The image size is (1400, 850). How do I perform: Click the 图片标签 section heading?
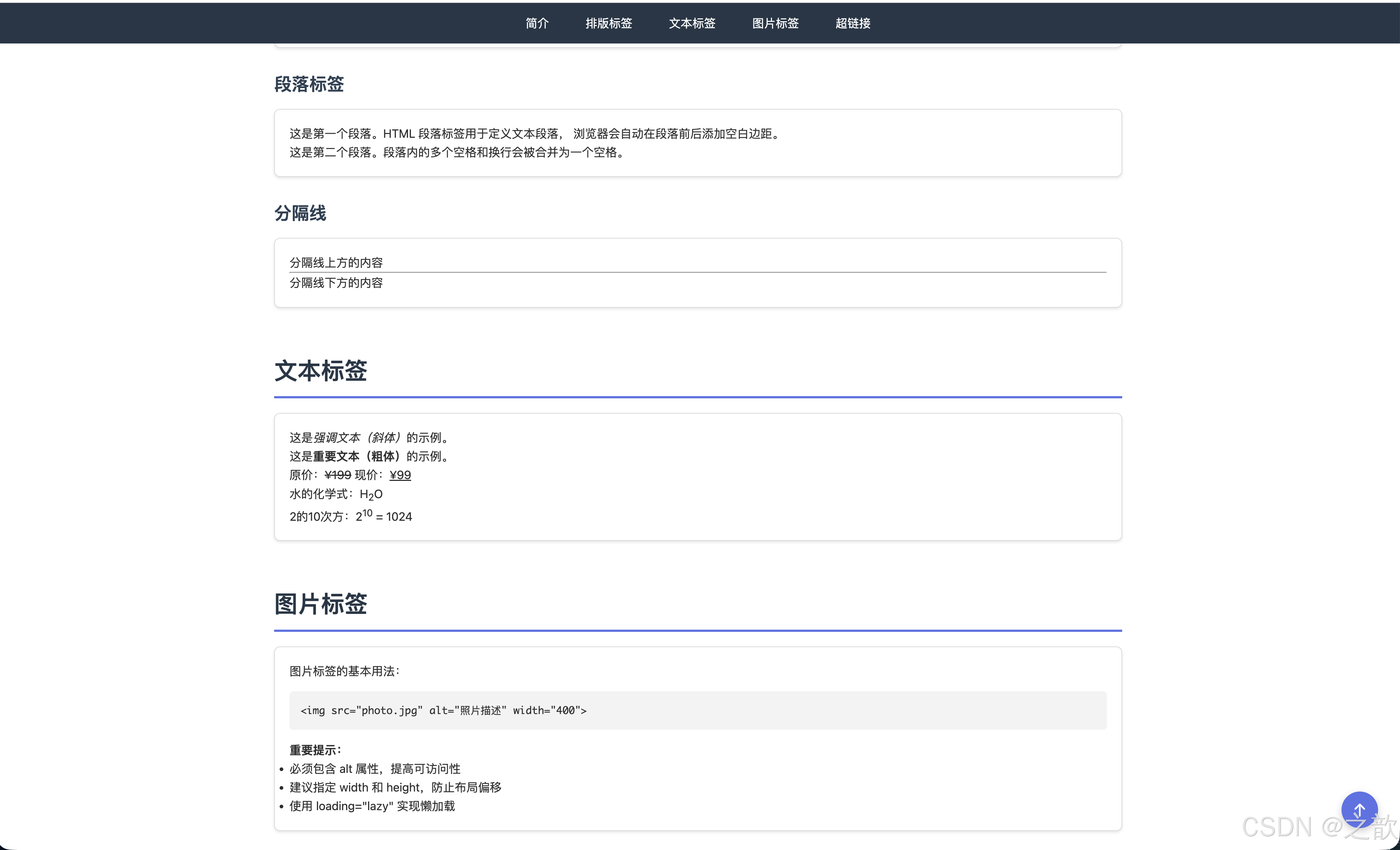[x=321, y=603]
